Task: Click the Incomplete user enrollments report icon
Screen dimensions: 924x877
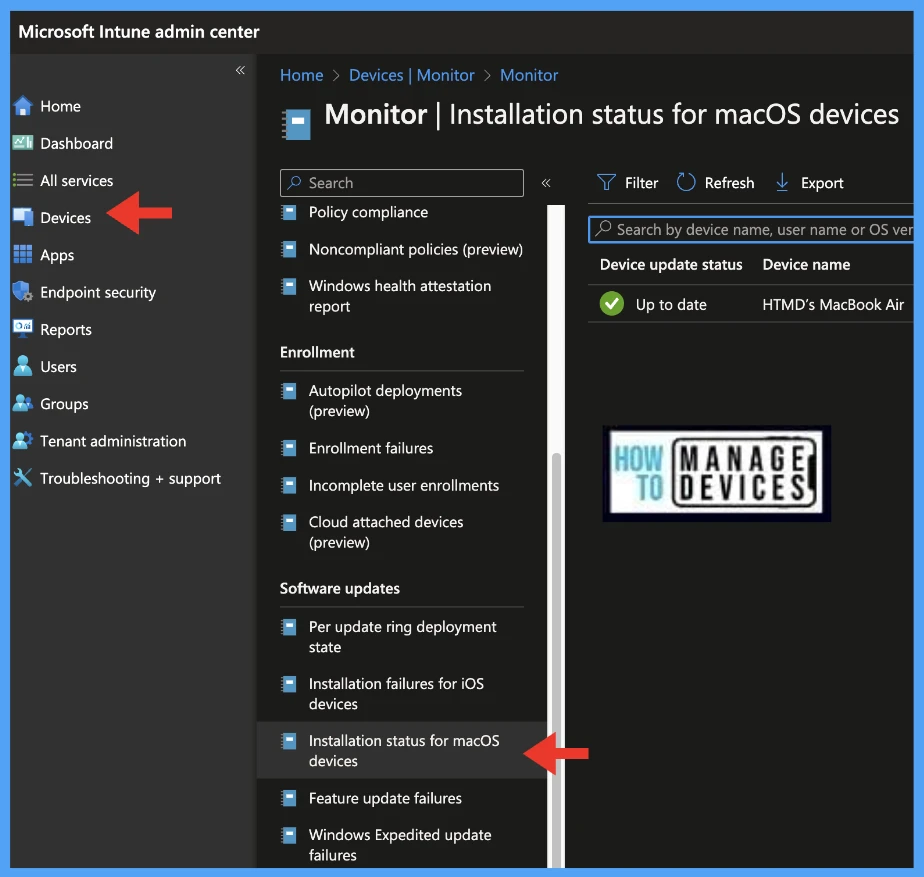Action: 289,486
